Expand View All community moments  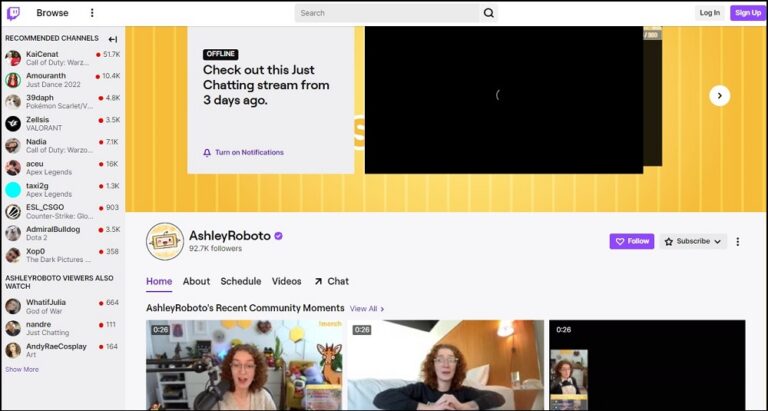[366, 309]
